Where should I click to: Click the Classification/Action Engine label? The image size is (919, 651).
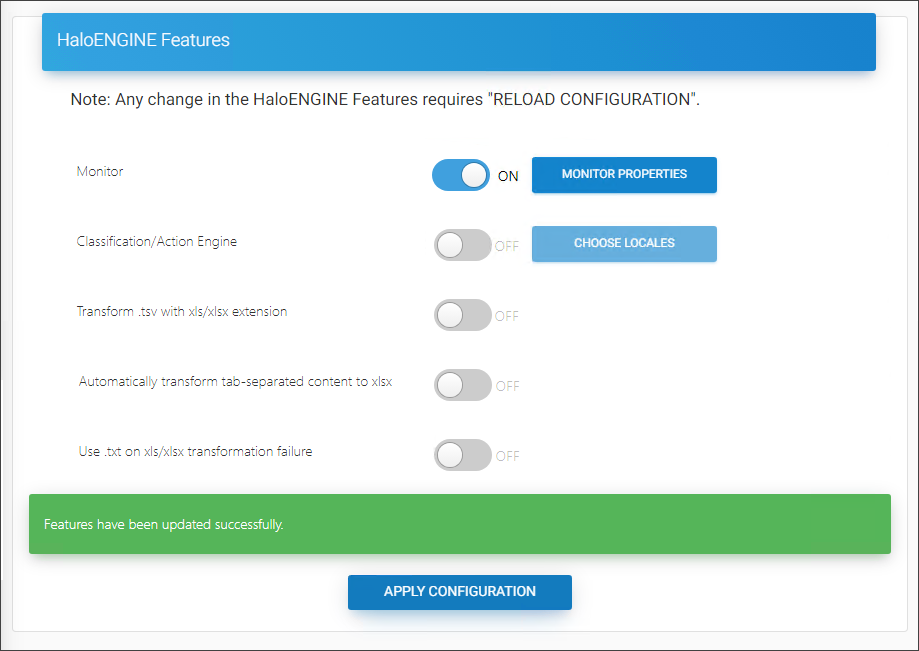point(155,241)
